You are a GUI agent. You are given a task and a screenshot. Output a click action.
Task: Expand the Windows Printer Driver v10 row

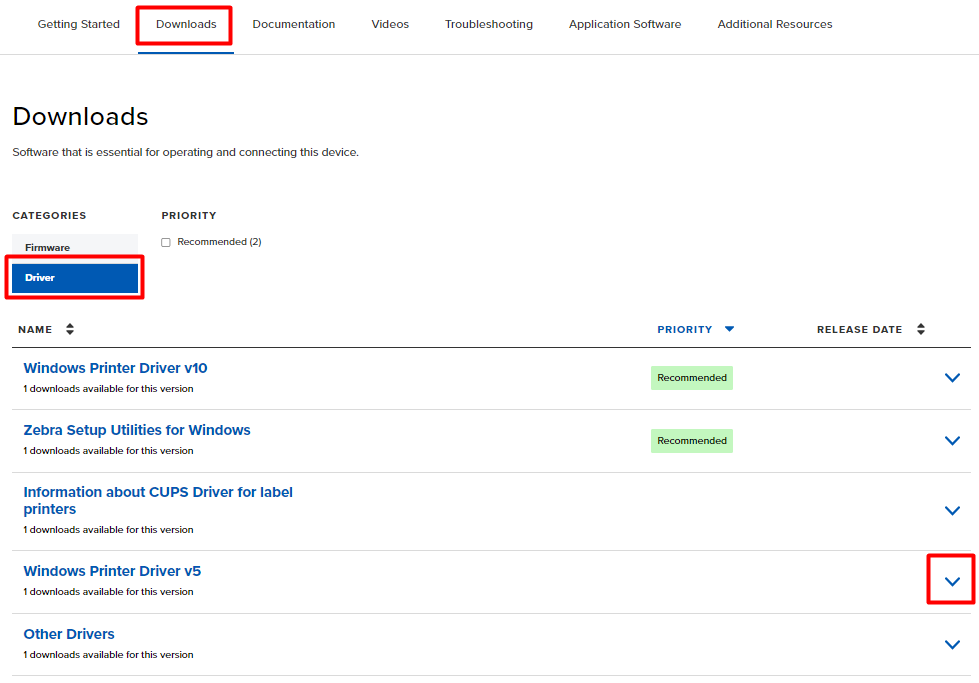(952, 378)
